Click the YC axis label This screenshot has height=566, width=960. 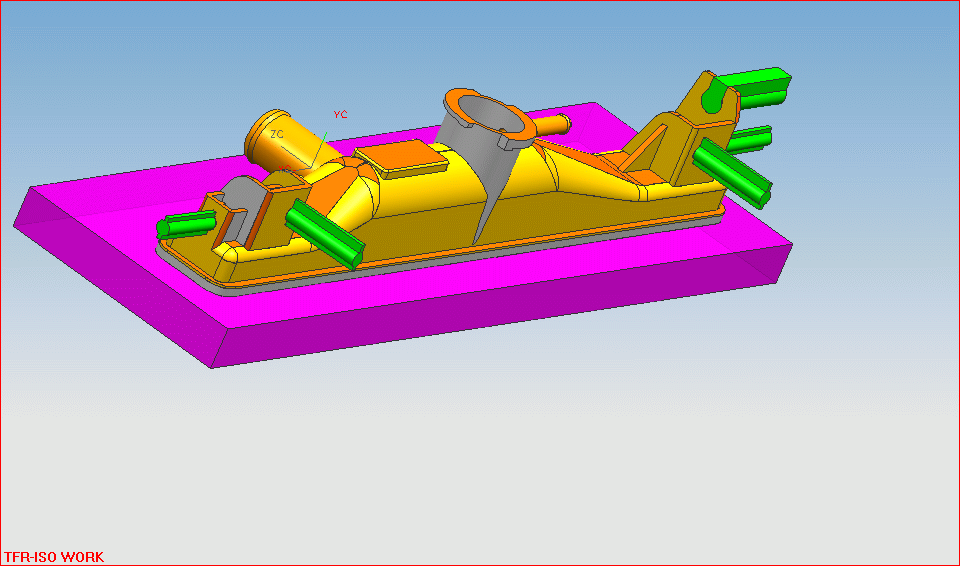(x=340, y=115)
